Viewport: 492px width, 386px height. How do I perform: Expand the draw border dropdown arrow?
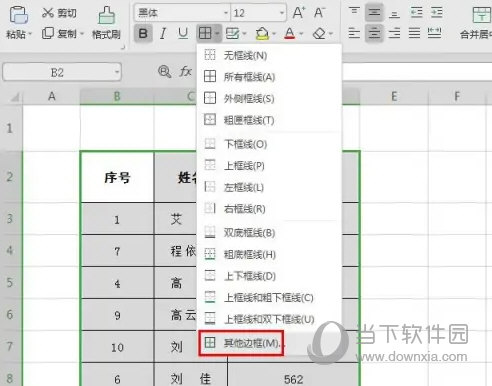[x=244, y=34]
